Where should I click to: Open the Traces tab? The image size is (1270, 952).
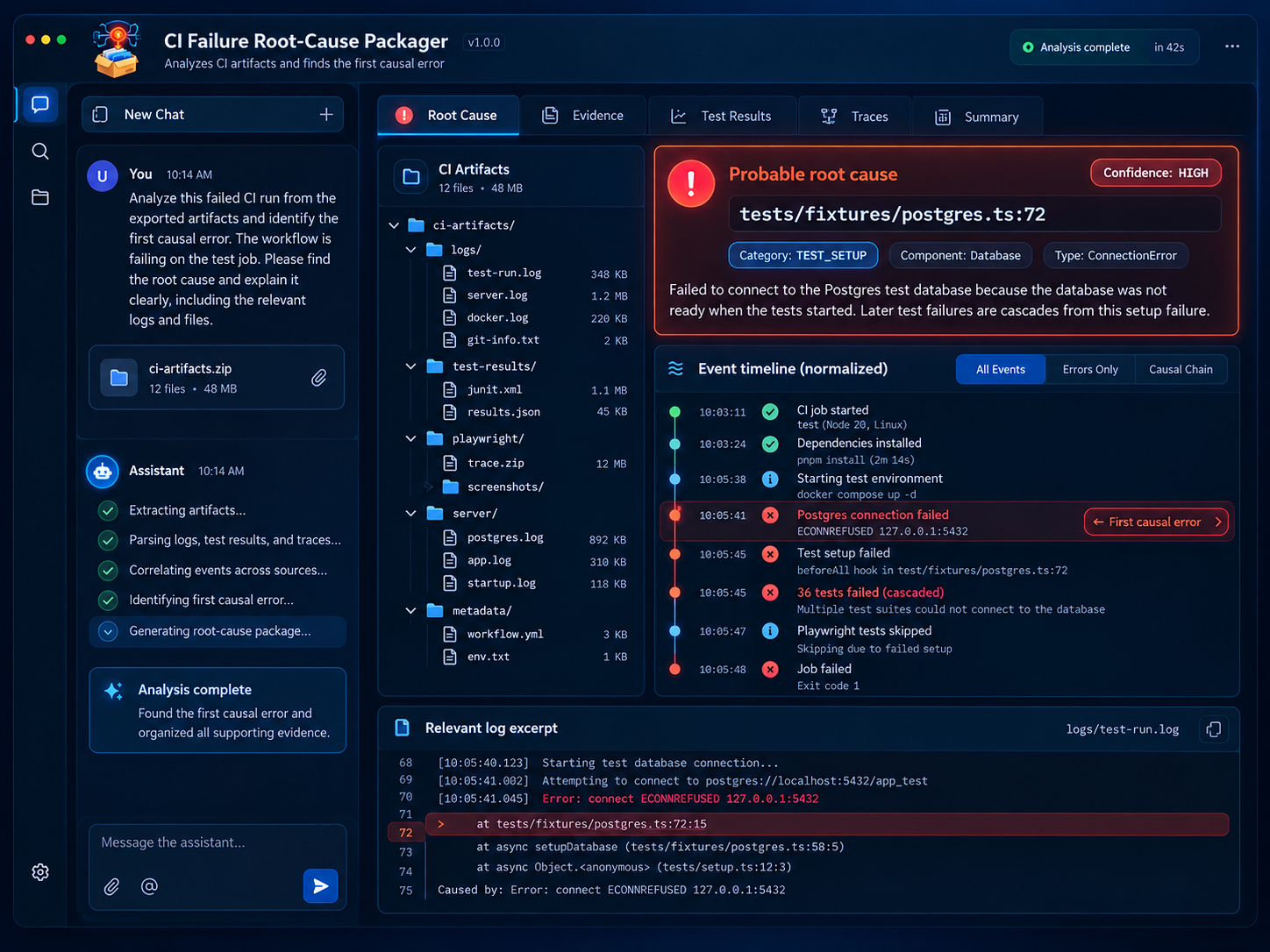tap(854, 116)
